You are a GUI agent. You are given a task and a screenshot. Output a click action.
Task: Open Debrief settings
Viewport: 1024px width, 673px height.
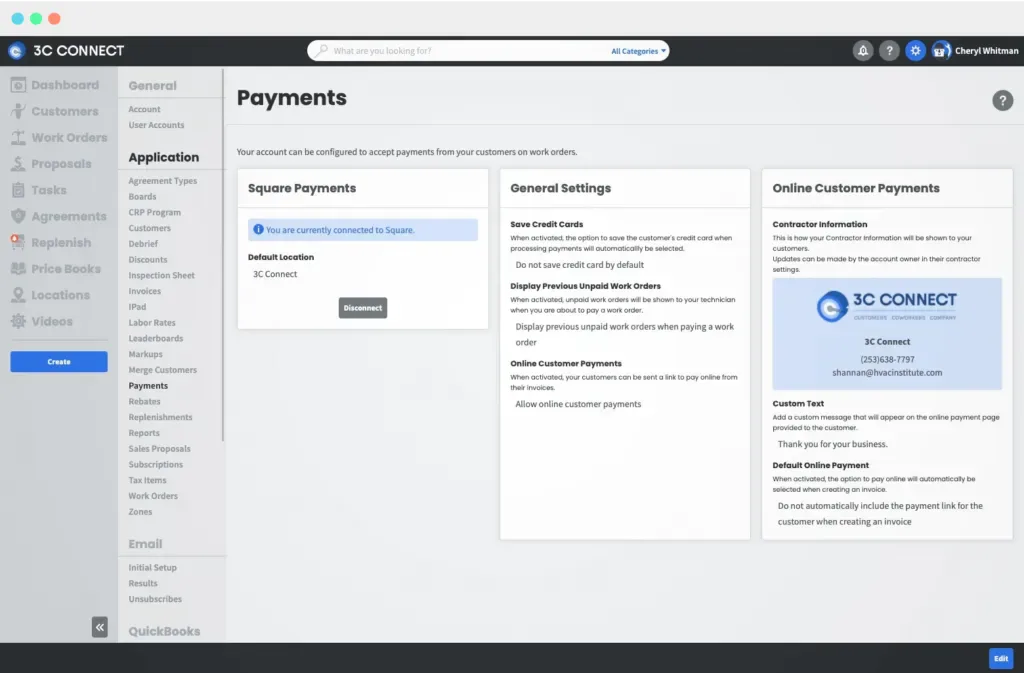tap(143, 243)
